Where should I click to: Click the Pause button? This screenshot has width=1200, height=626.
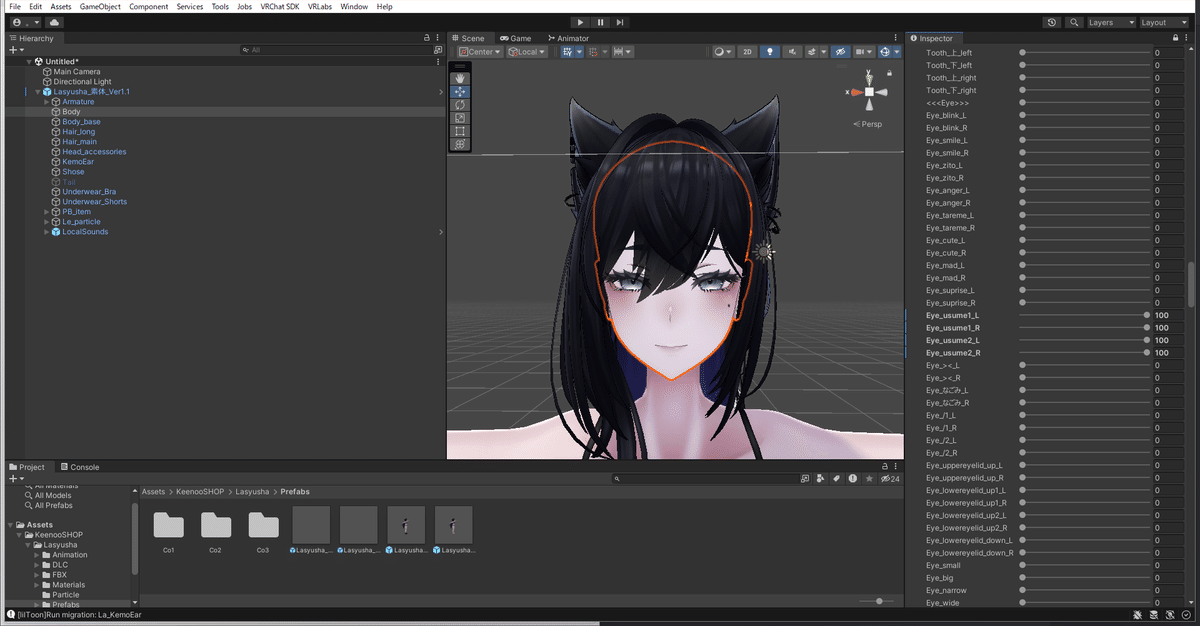600,22
